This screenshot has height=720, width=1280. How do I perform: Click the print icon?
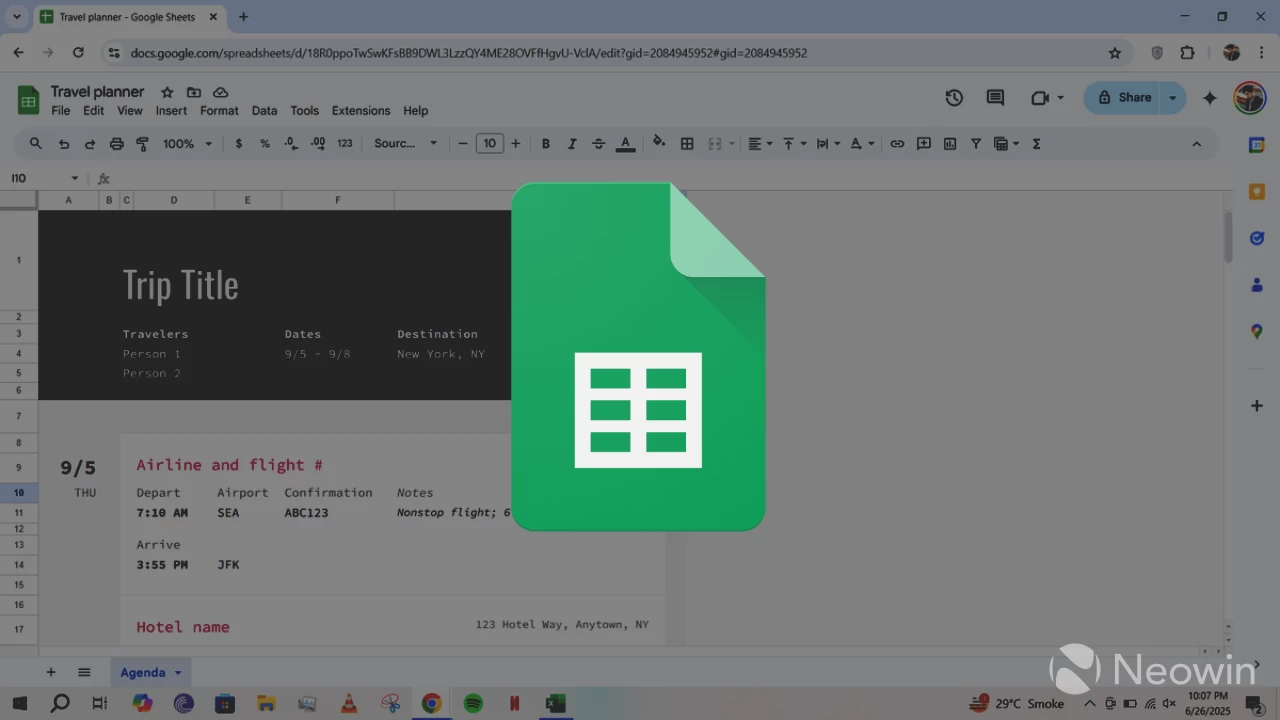116,144
